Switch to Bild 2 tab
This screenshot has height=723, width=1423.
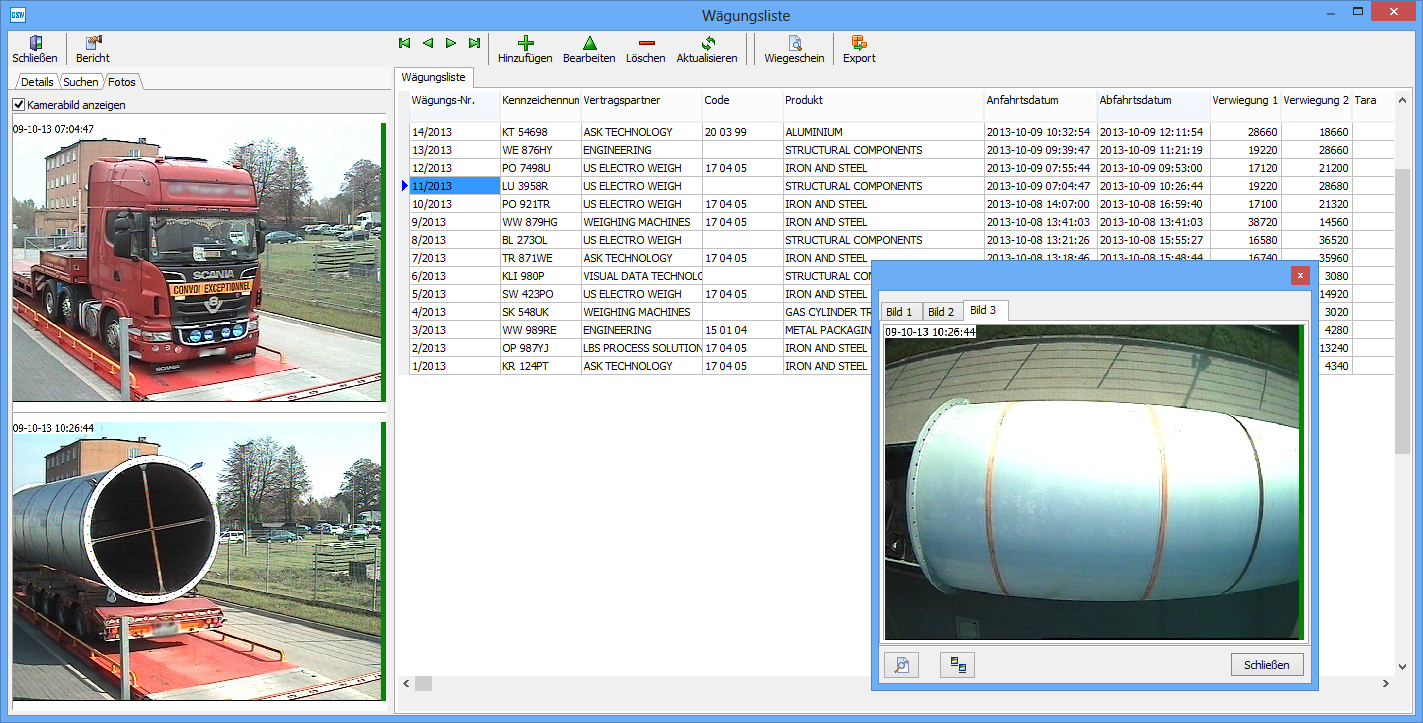[940, 312]
